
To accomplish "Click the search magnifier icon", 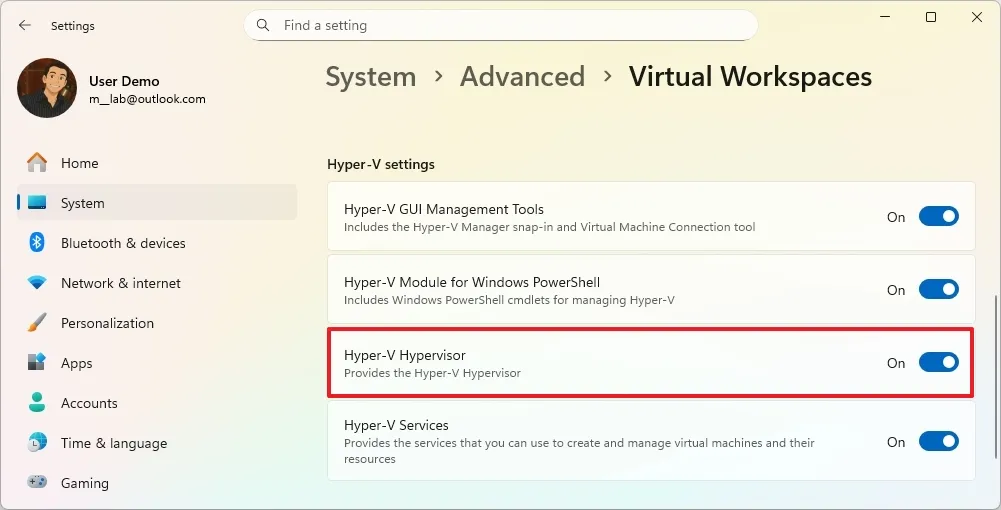I will pyautogui.click(x=262, y=26).
